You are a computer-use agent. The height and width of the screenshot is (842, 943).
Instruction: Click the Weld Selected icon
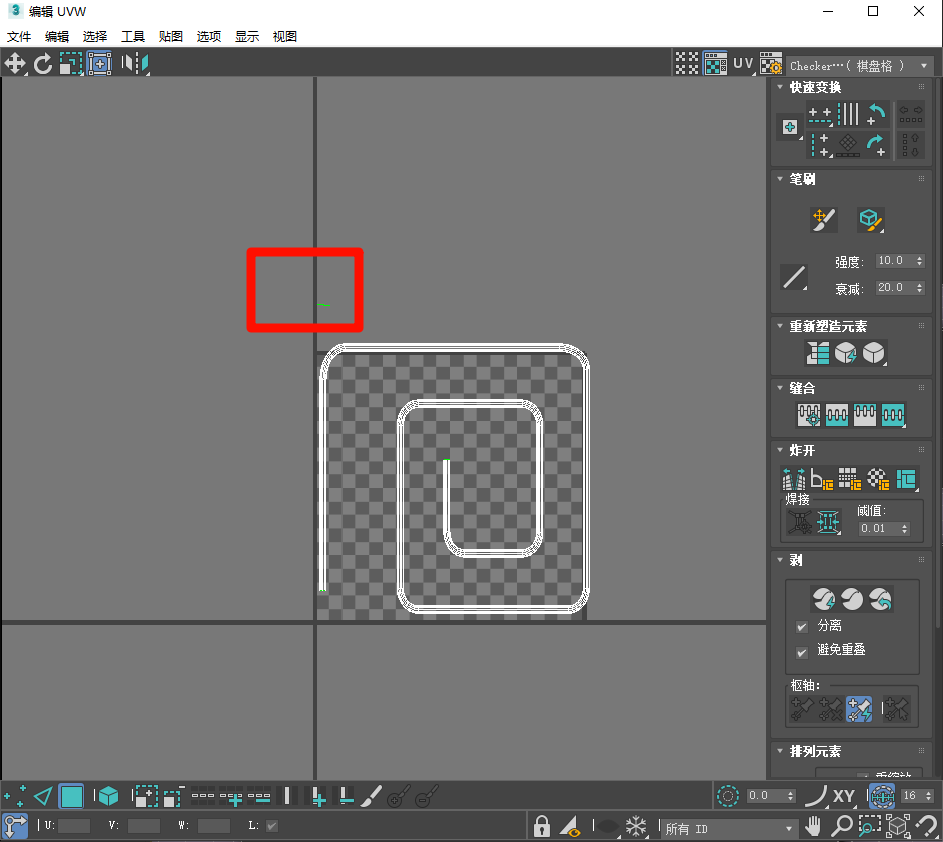tap(828, 522)
